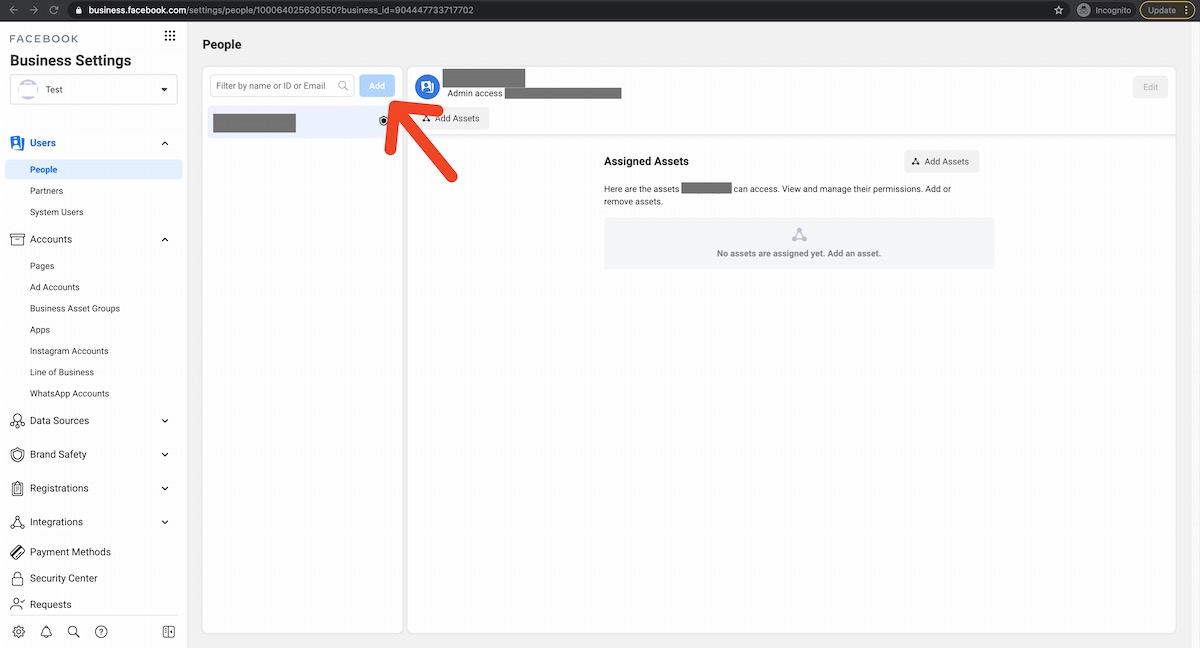Open Line of Business
This screenshot has height=648, width=1200.
point(62,372)
